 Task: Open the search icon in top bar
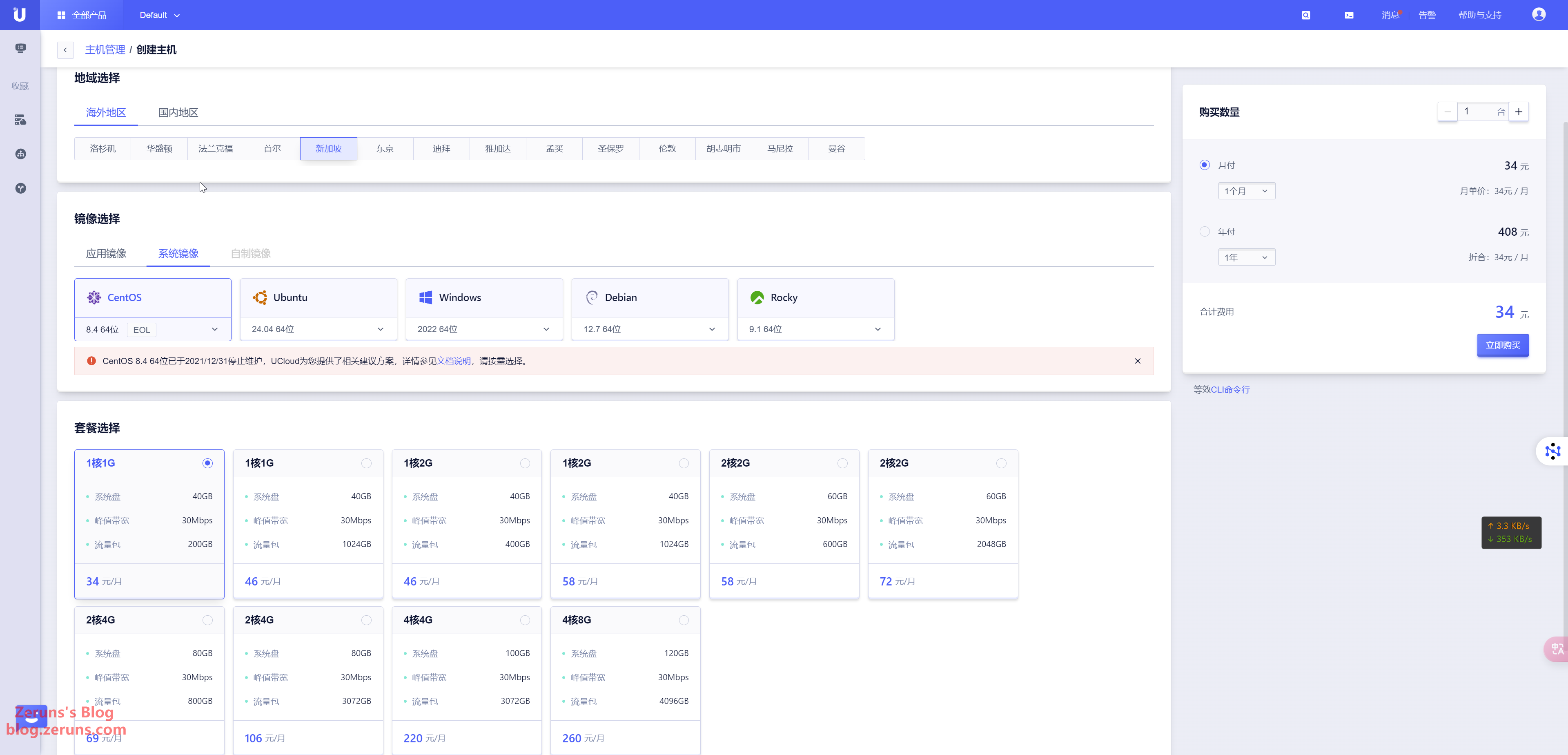pyautogui.click(x=1306, y=15)
